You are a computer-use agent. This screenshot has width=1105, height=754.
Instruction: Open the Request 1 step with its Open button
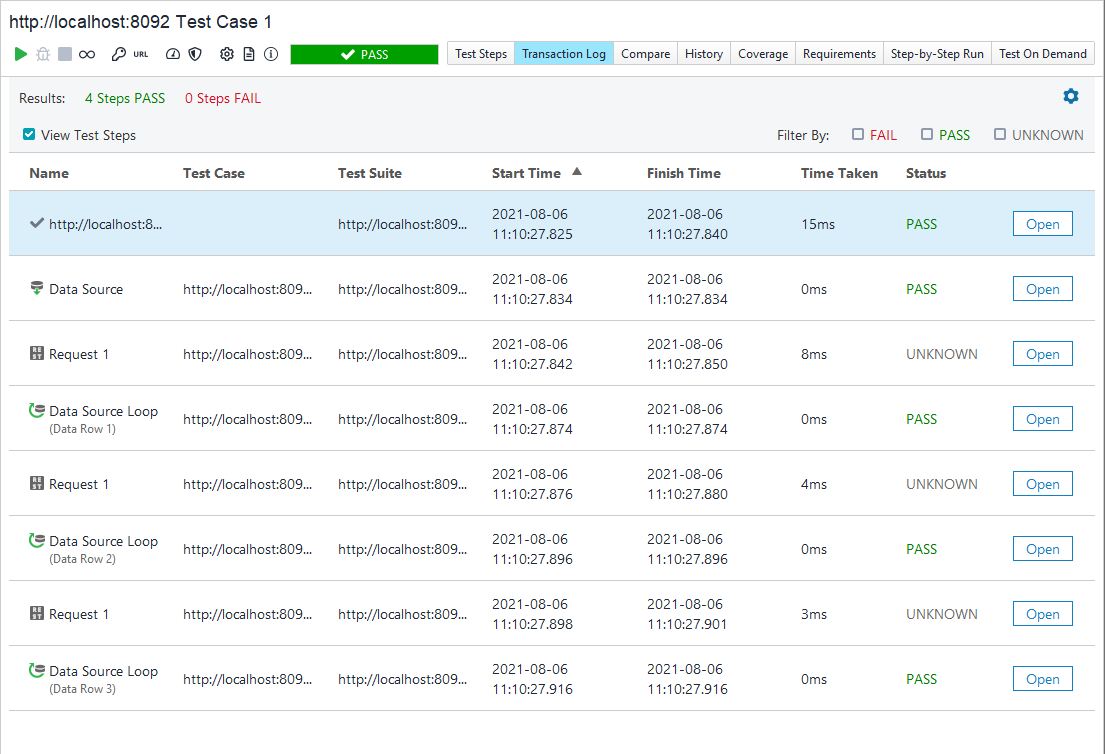pos(1042,353)
